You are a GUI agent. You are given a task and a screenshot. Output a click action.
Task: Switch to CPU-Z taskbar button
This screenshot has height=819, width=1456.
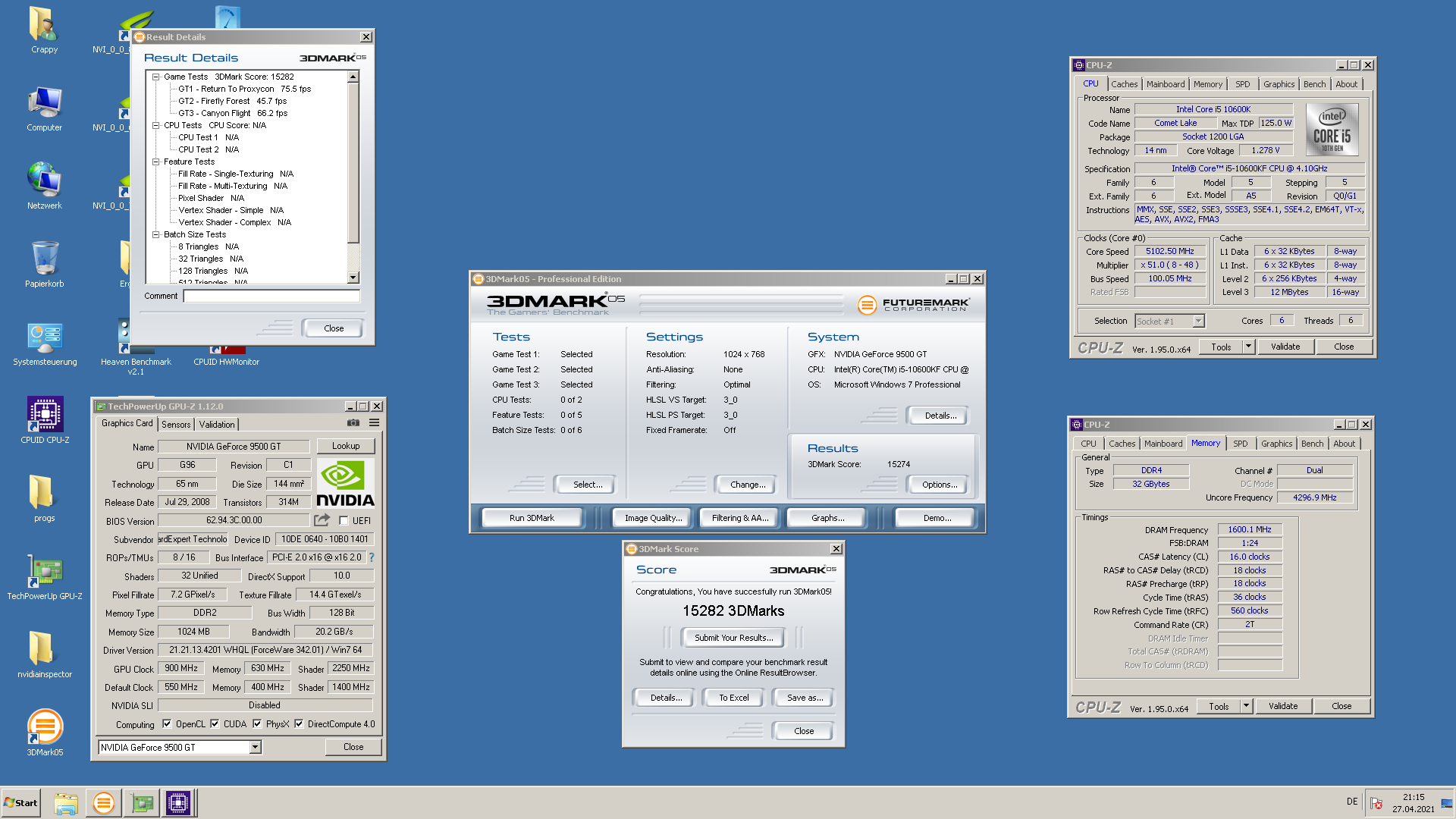[x=178, y=803]
